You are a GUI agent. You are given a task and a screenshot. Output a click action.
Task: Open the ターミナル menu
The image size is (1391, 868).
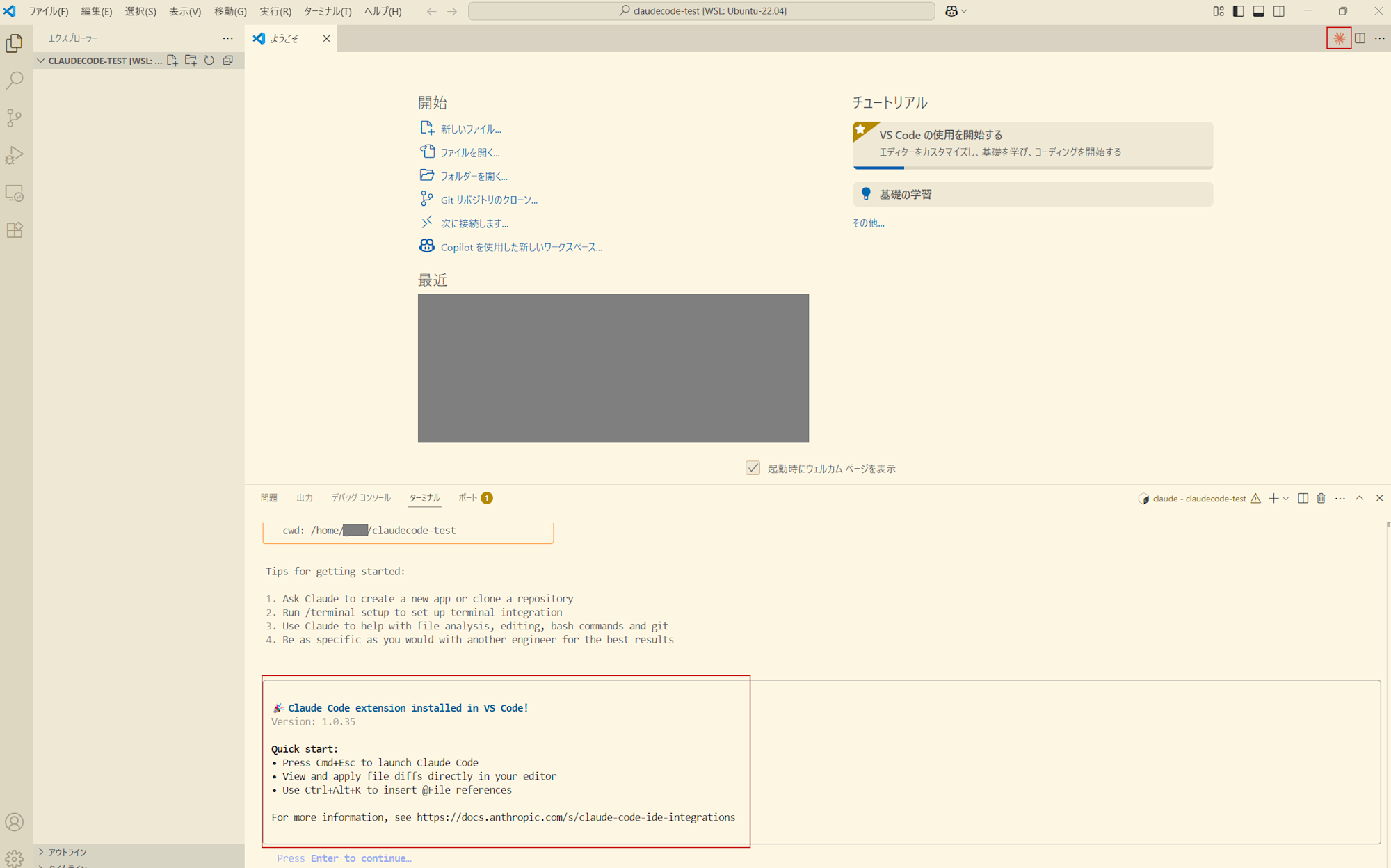click(328, 11)
